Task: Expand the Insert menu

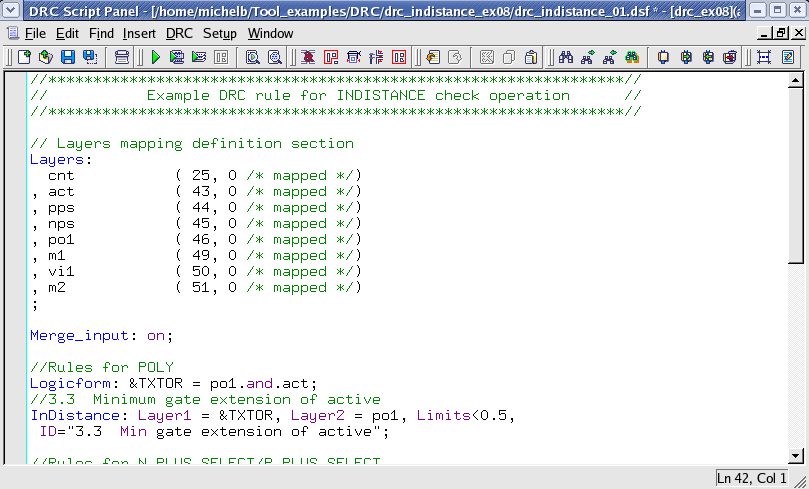Action: click(139, 33)
